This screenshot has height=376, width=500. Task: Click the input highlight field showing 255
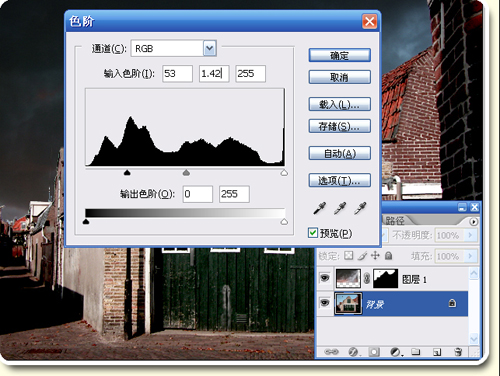(251, 74)
